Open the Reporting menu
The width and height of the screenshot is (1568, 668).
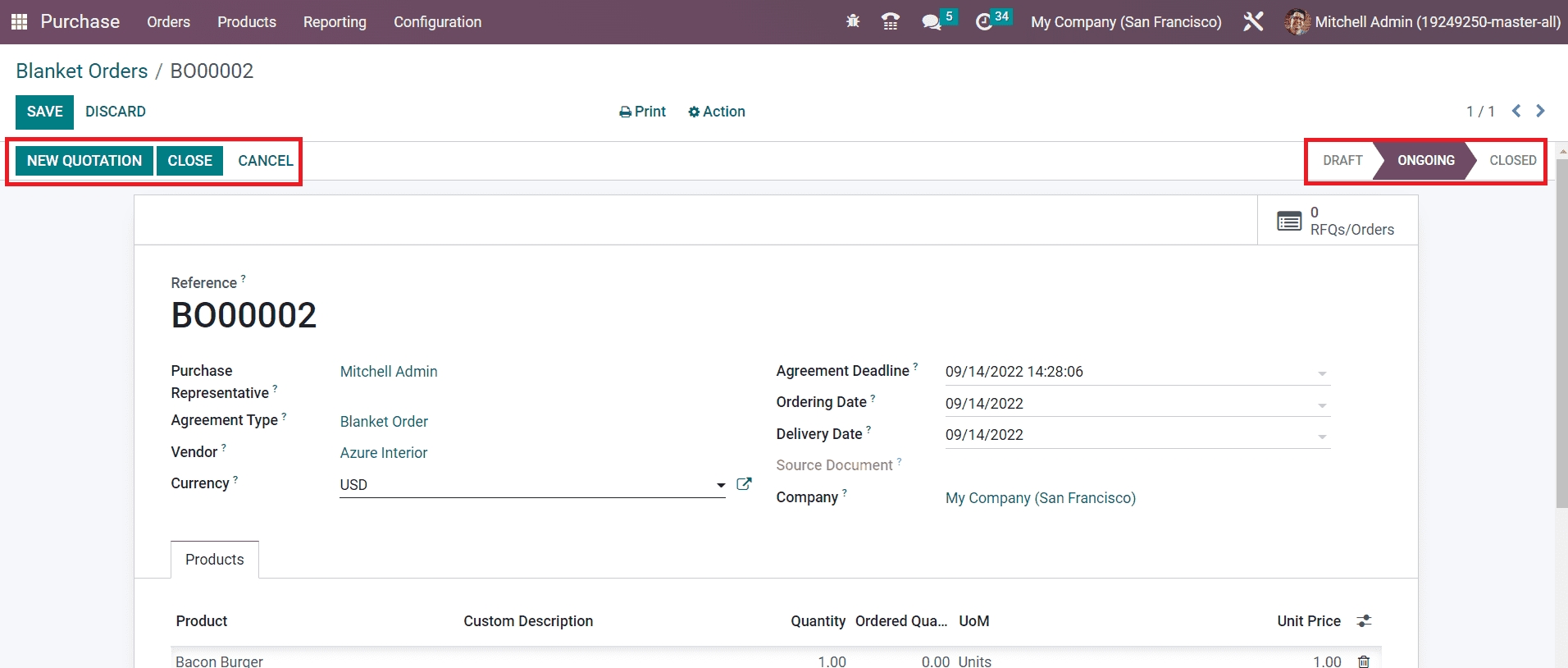(335, 22)
